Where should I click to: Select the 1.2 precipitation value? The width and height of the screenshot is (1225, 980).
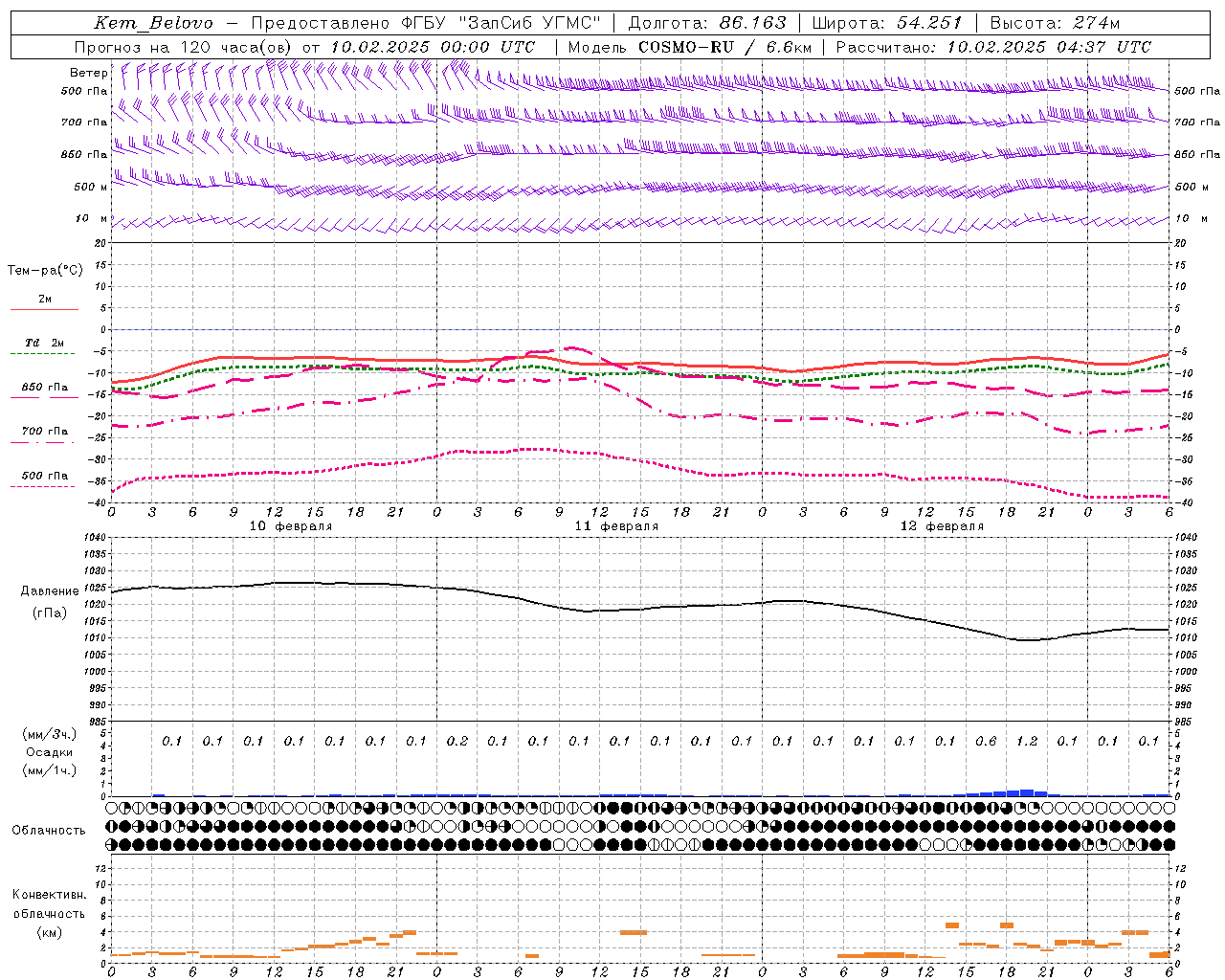pyautogui.click(x=1026, y=742)
